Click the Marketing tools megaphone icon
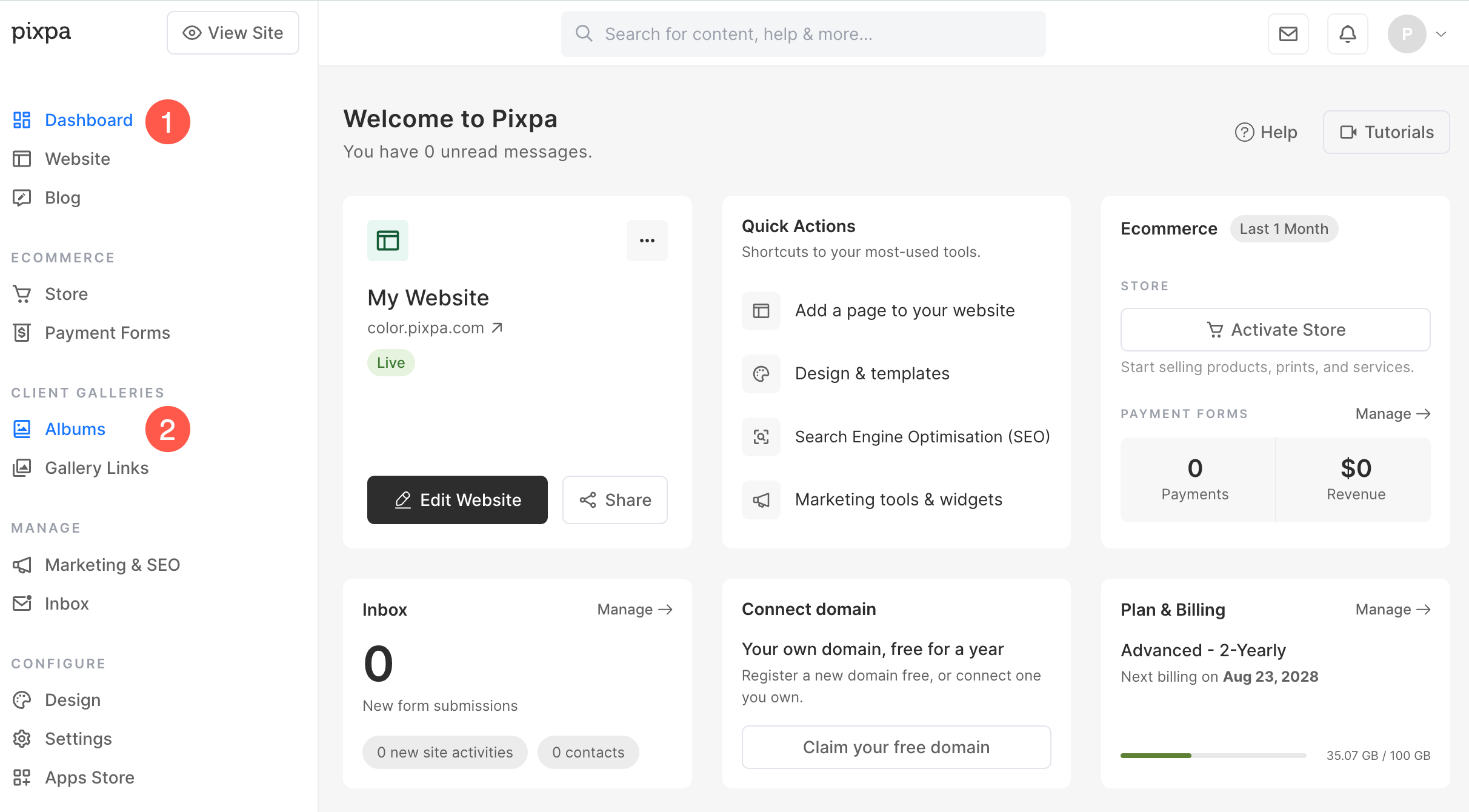 761,500
